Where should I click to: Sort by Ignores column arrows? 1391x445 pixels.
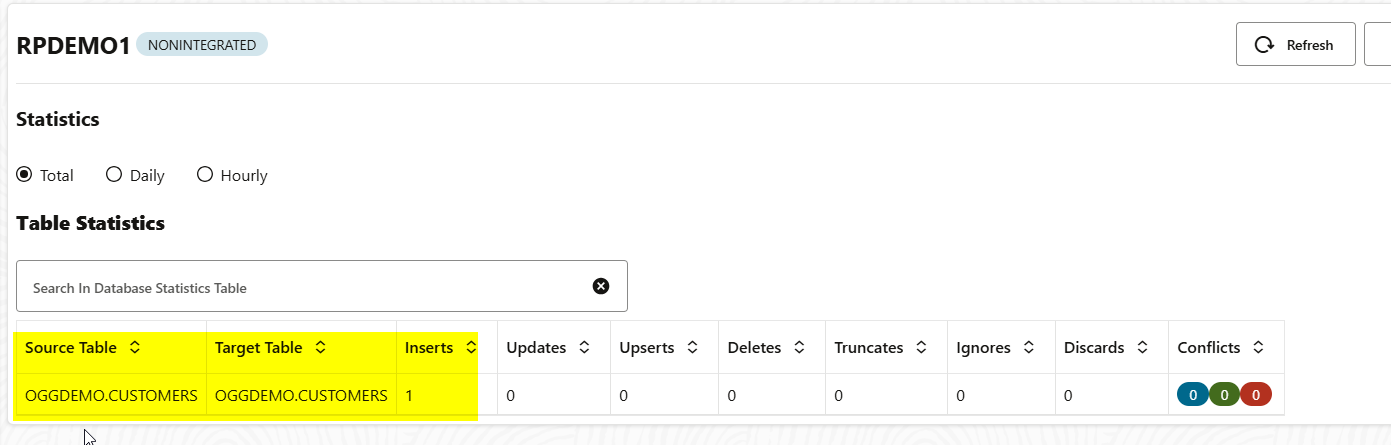pos(1028,348)
